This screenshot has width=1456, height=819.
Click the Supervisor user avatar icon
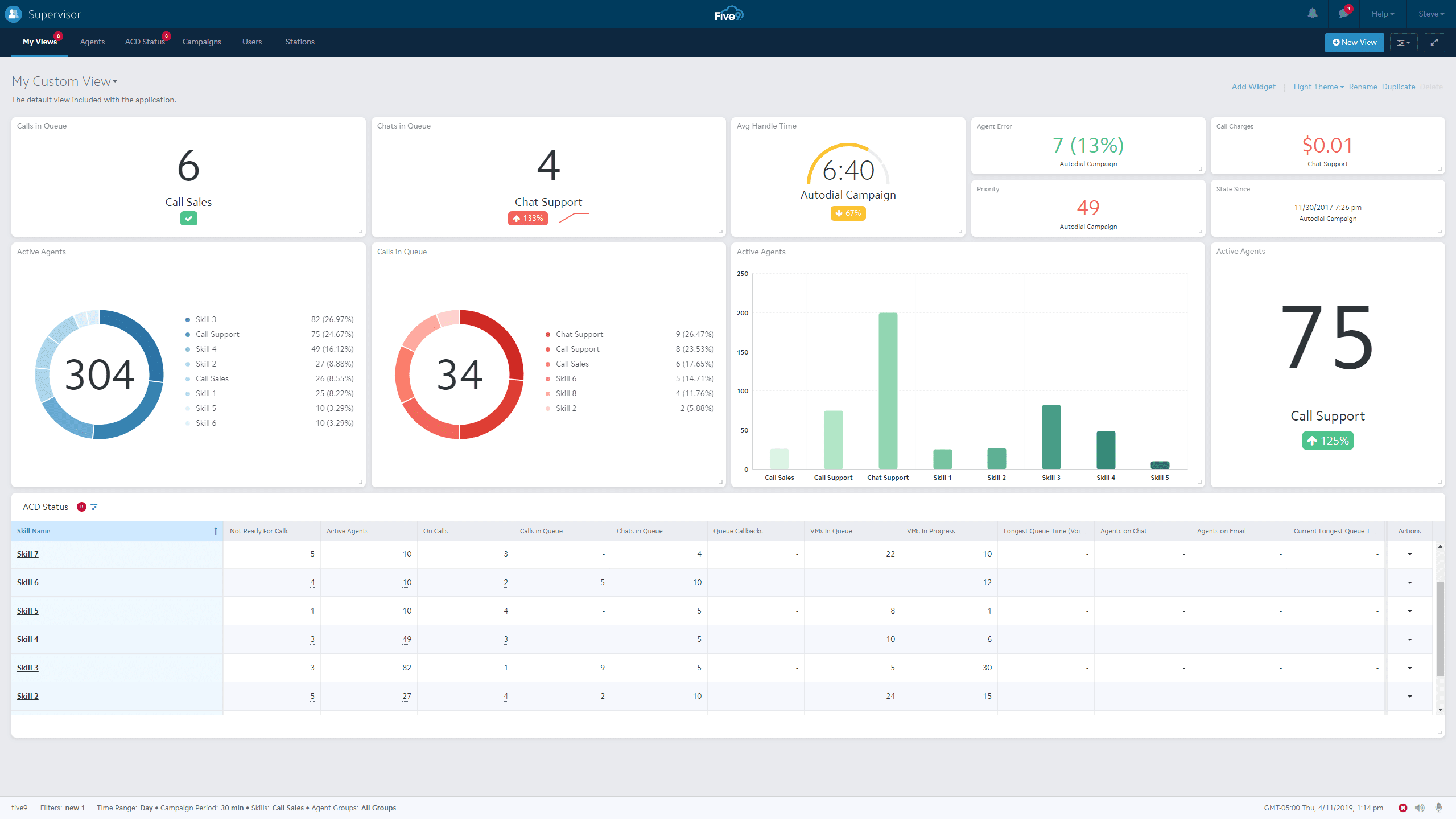[x=13, y=14]
